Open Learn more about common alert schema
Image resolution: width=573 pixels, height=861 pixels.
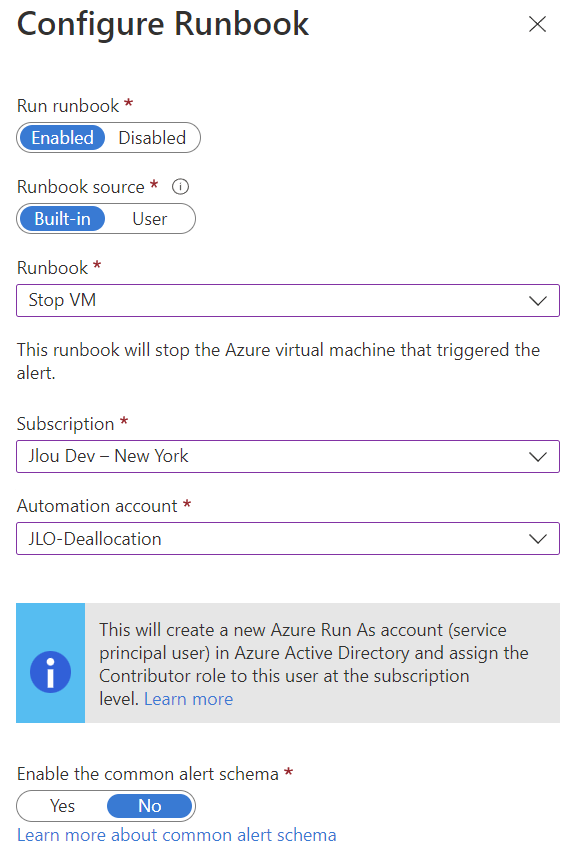(x=176, y=835)
